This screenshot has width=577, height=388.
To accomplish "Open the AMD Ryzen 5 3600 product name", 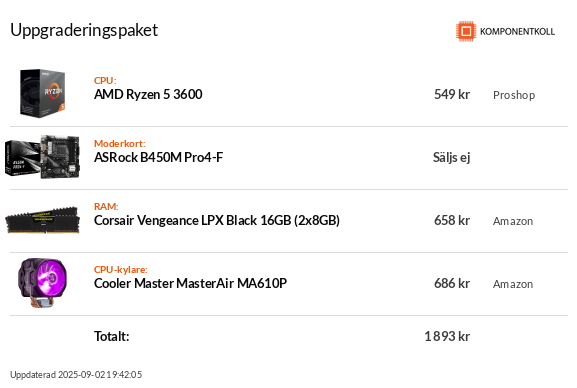I will pos(148,94).
